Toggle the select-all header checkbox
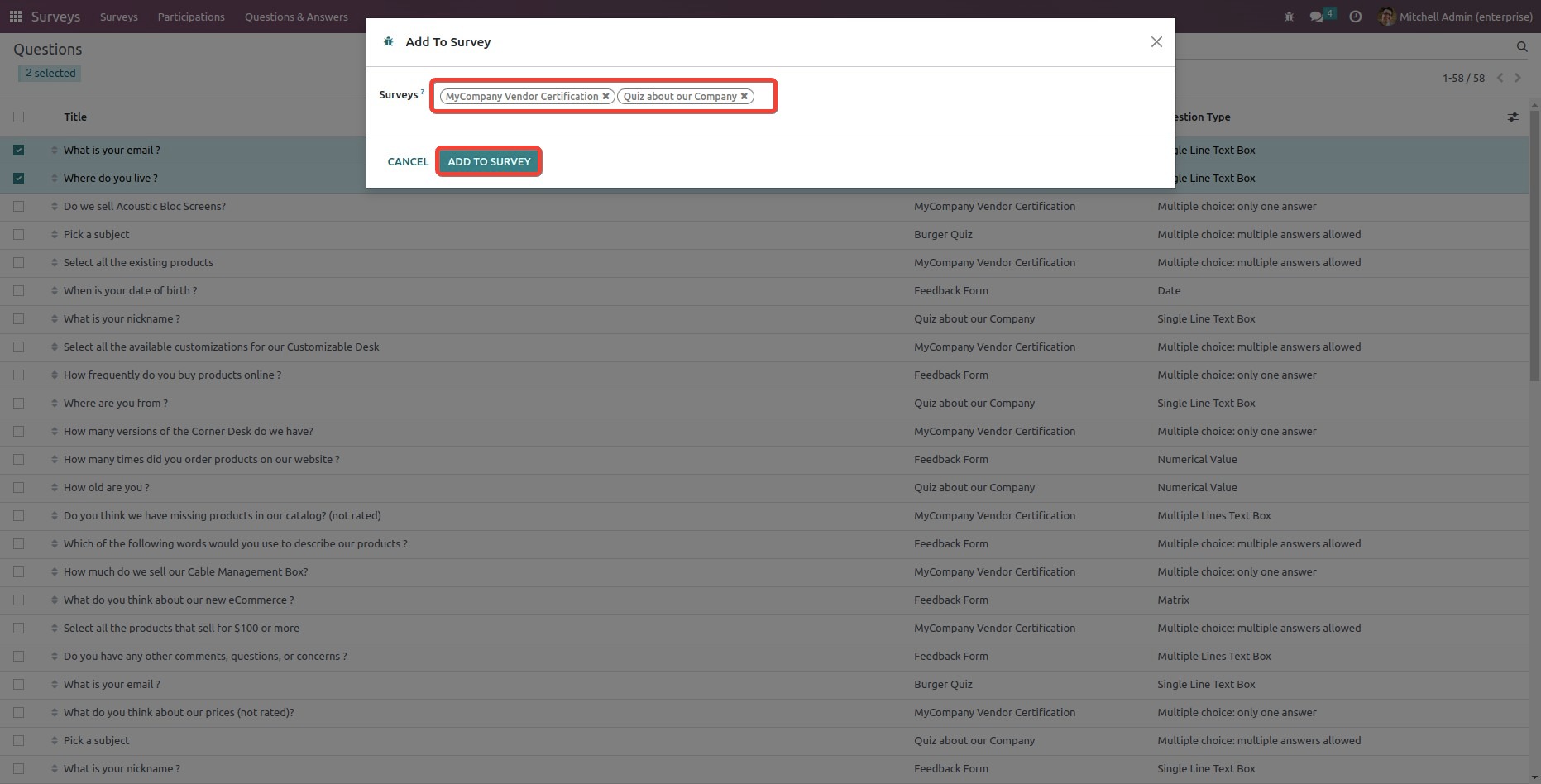The image size is (1541, 784). [19, 117]
